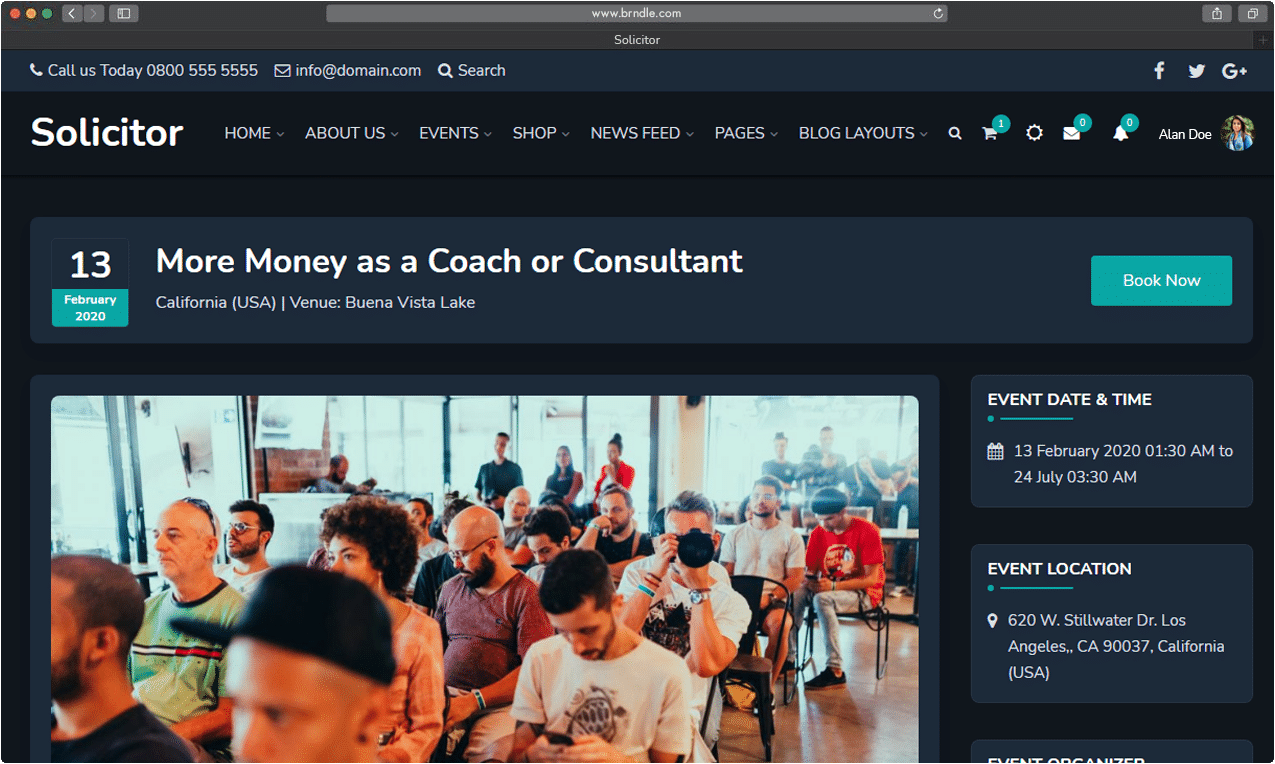Click the Solicitor site logo
Viewport: 1275px width, 764px height.
(x=107, y=132)
